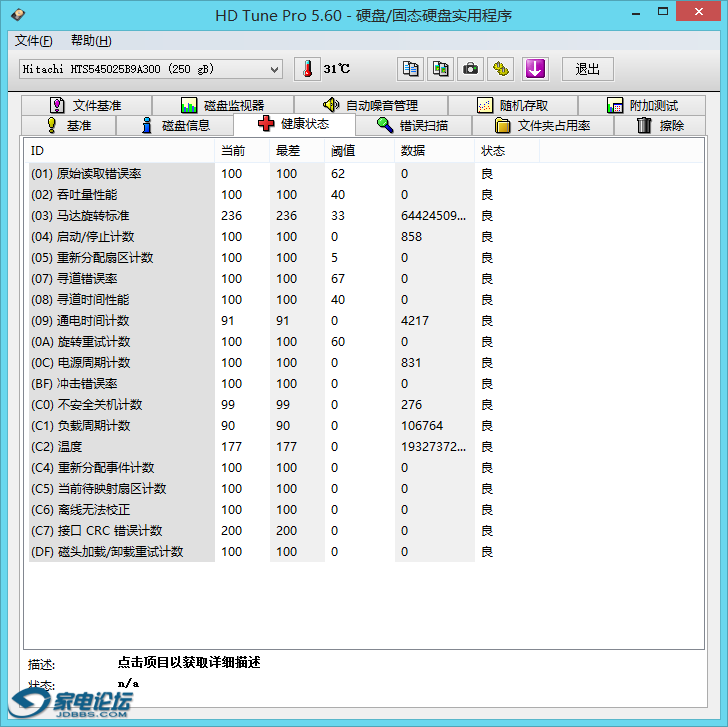Open the 帮助(H) menu
This screenshot has width=728, height=727.
pyautogui.click(x=91, y=41)
